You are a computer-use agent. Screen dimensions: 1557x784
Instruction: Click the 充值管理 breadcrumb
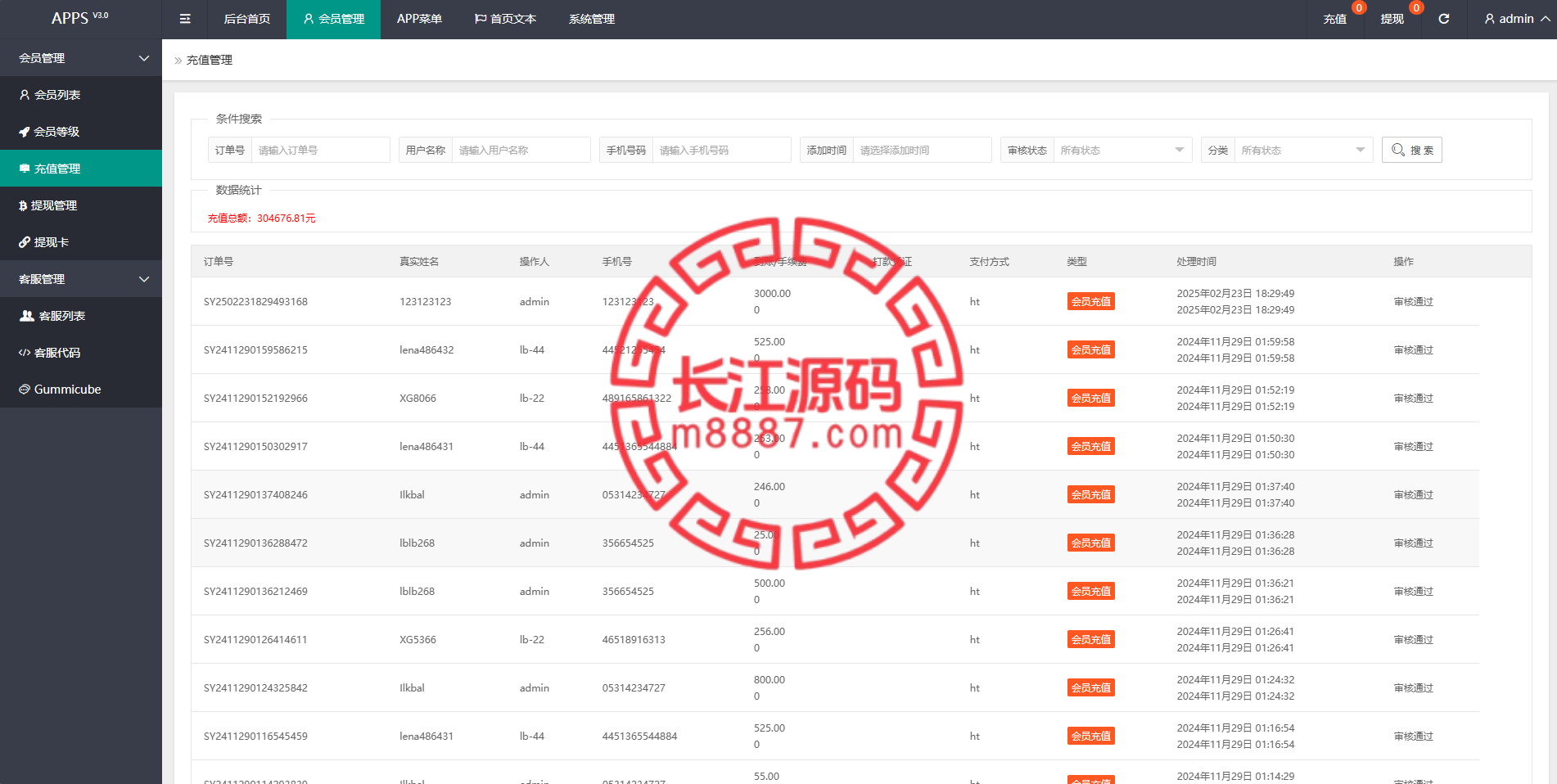click(210, 60)
